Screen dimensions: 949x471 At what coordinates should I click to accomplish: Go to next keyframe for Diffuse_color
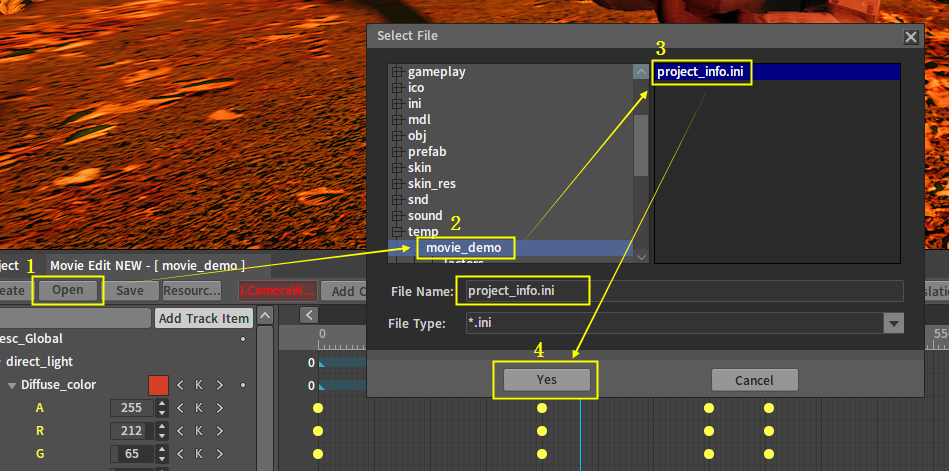click(x=218, y=385)
